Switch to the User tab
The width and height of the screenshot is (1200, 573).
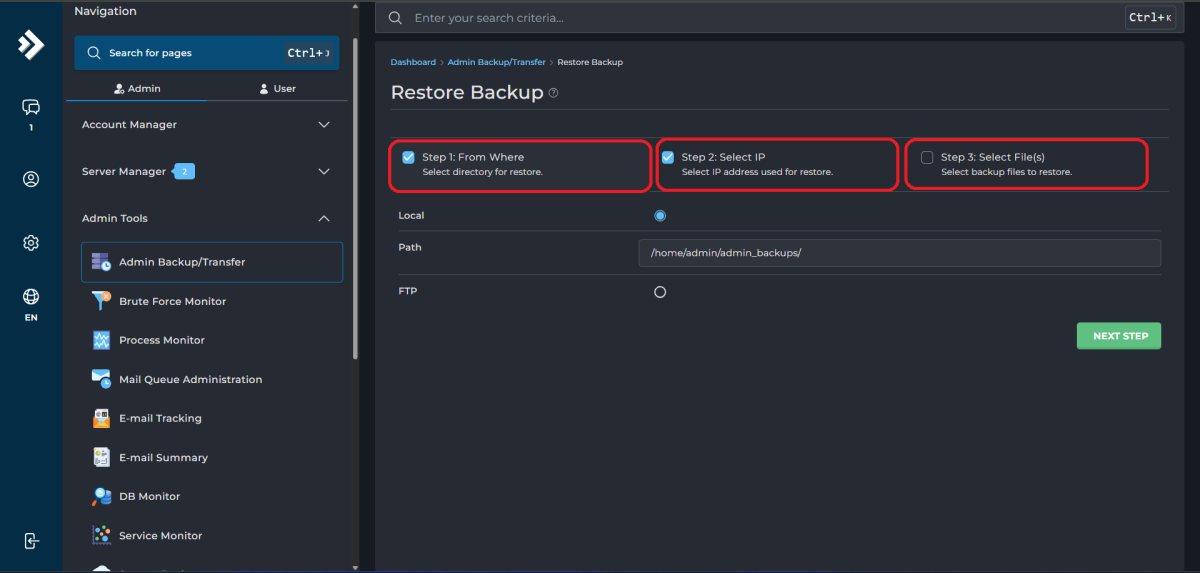click(x=277, y=89)
